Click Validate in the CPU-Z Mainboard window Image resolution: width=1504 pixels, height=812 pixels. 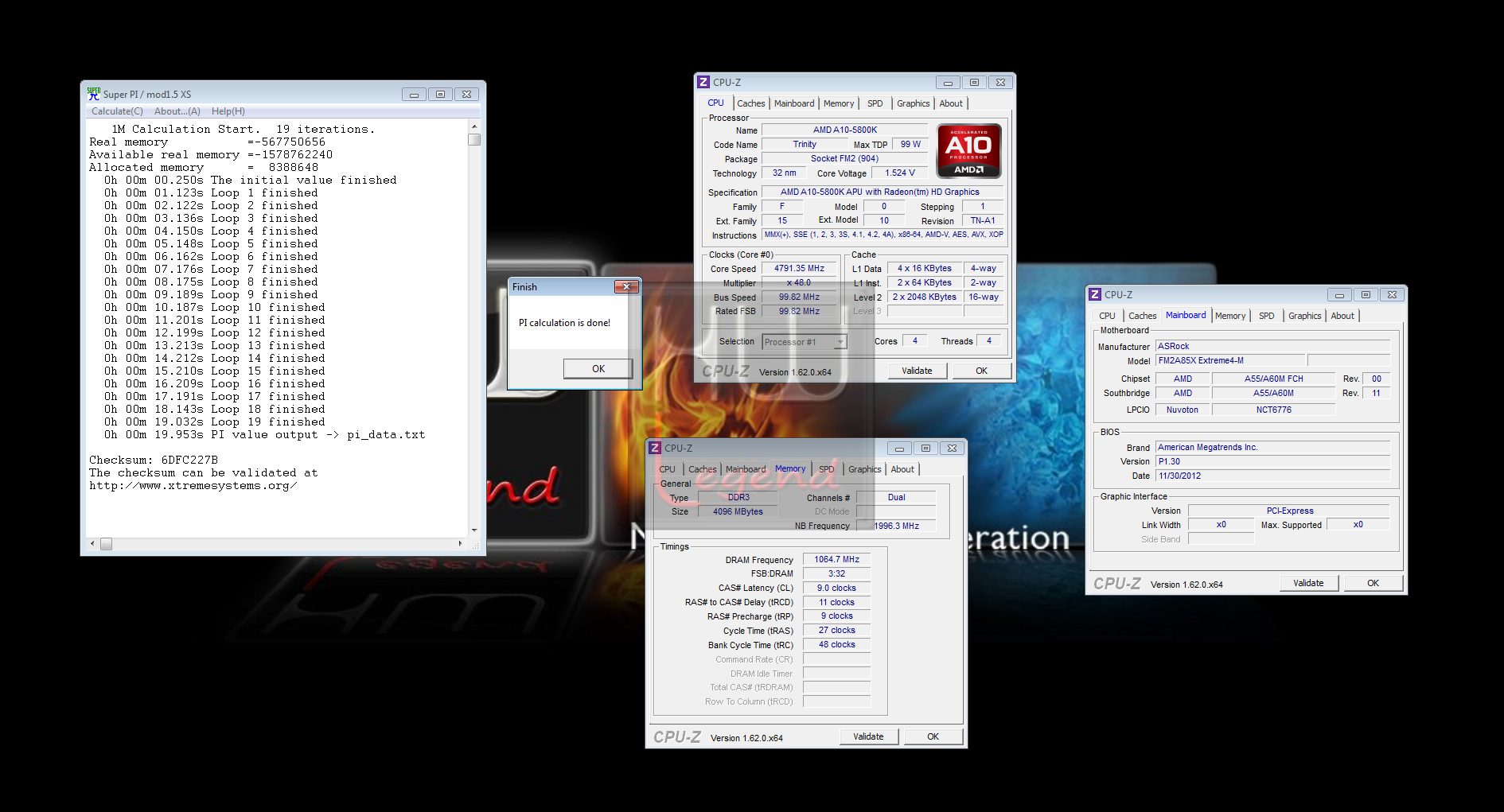click(1308, 583)
